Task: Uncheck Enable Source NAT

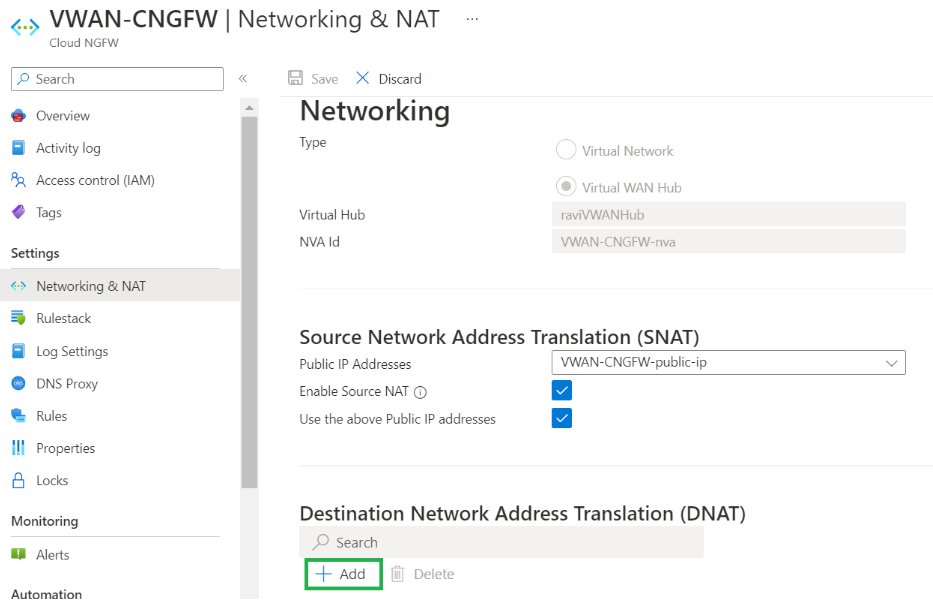Action: click(x=561, y=390)
